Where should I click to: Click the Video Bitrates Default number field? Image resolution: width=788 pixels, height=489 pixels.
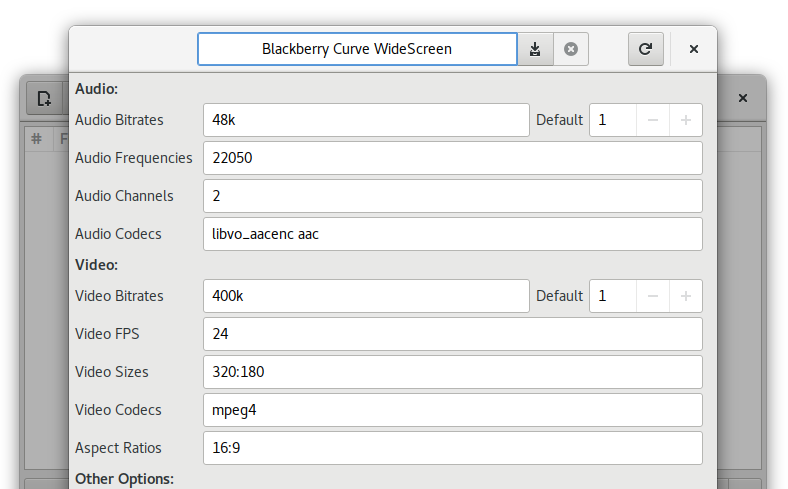(613, 296)
